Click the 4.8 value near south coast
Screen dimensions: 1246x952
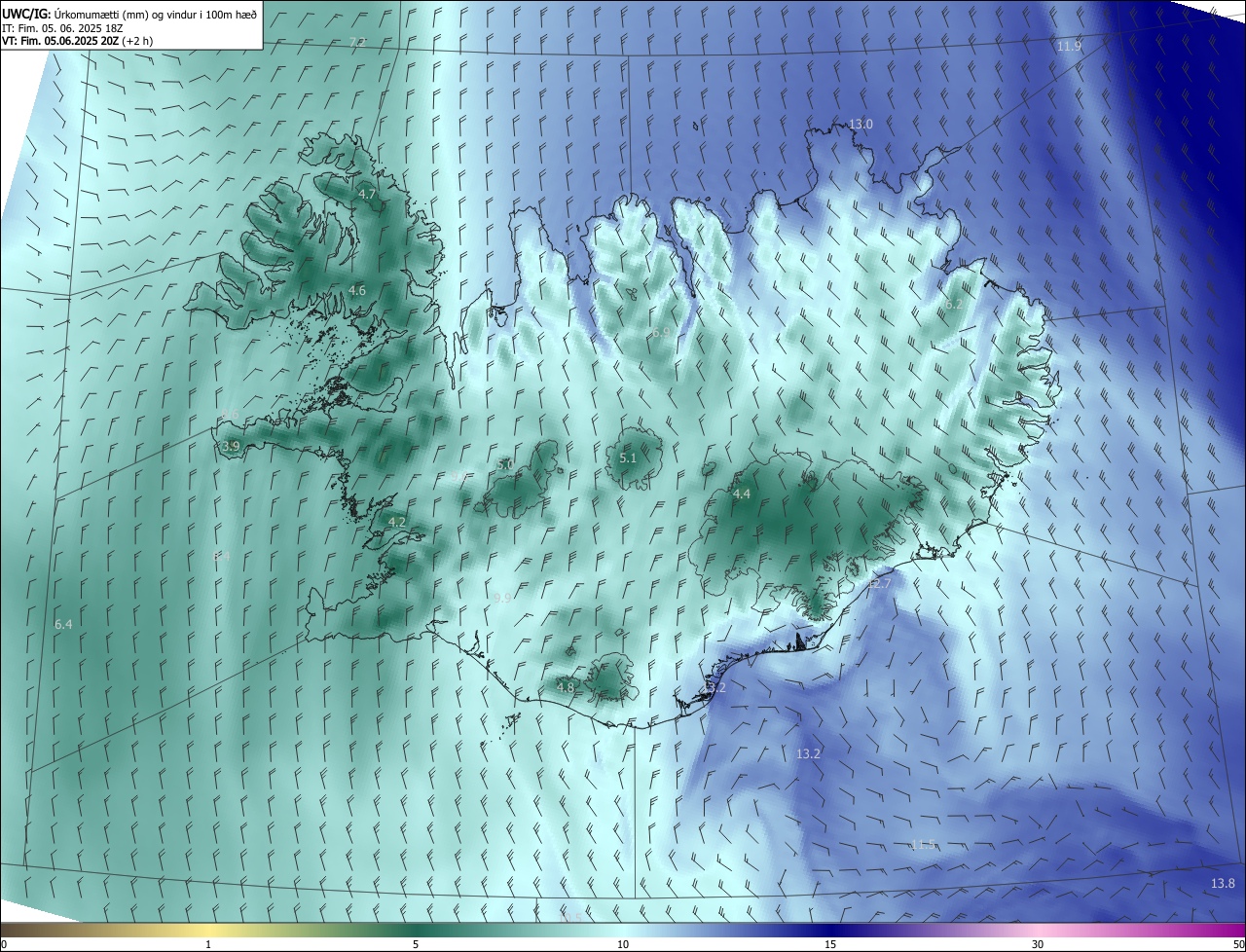[565, 687]
